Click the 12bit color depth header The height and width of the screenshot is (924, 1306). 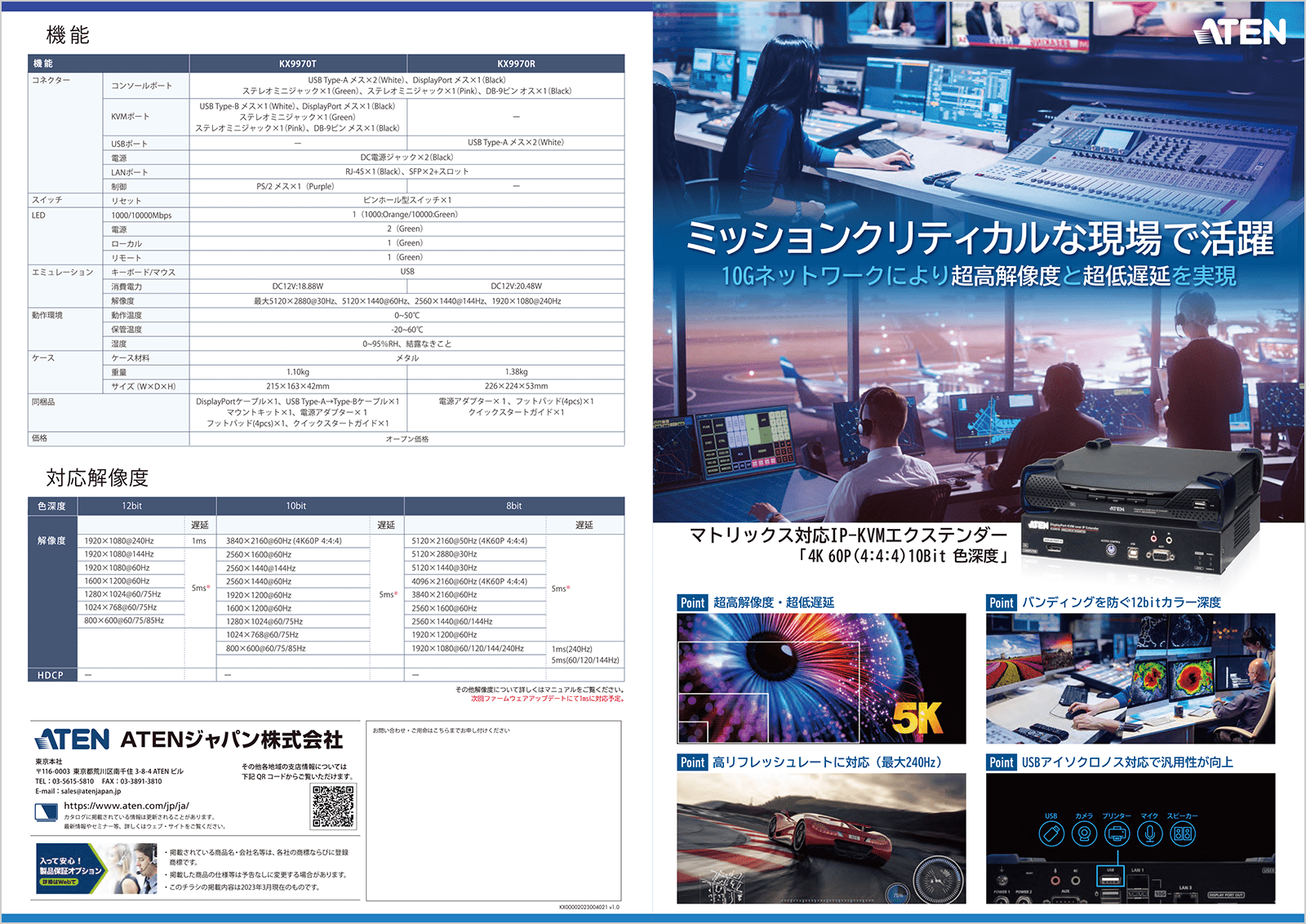coord(132,506)
